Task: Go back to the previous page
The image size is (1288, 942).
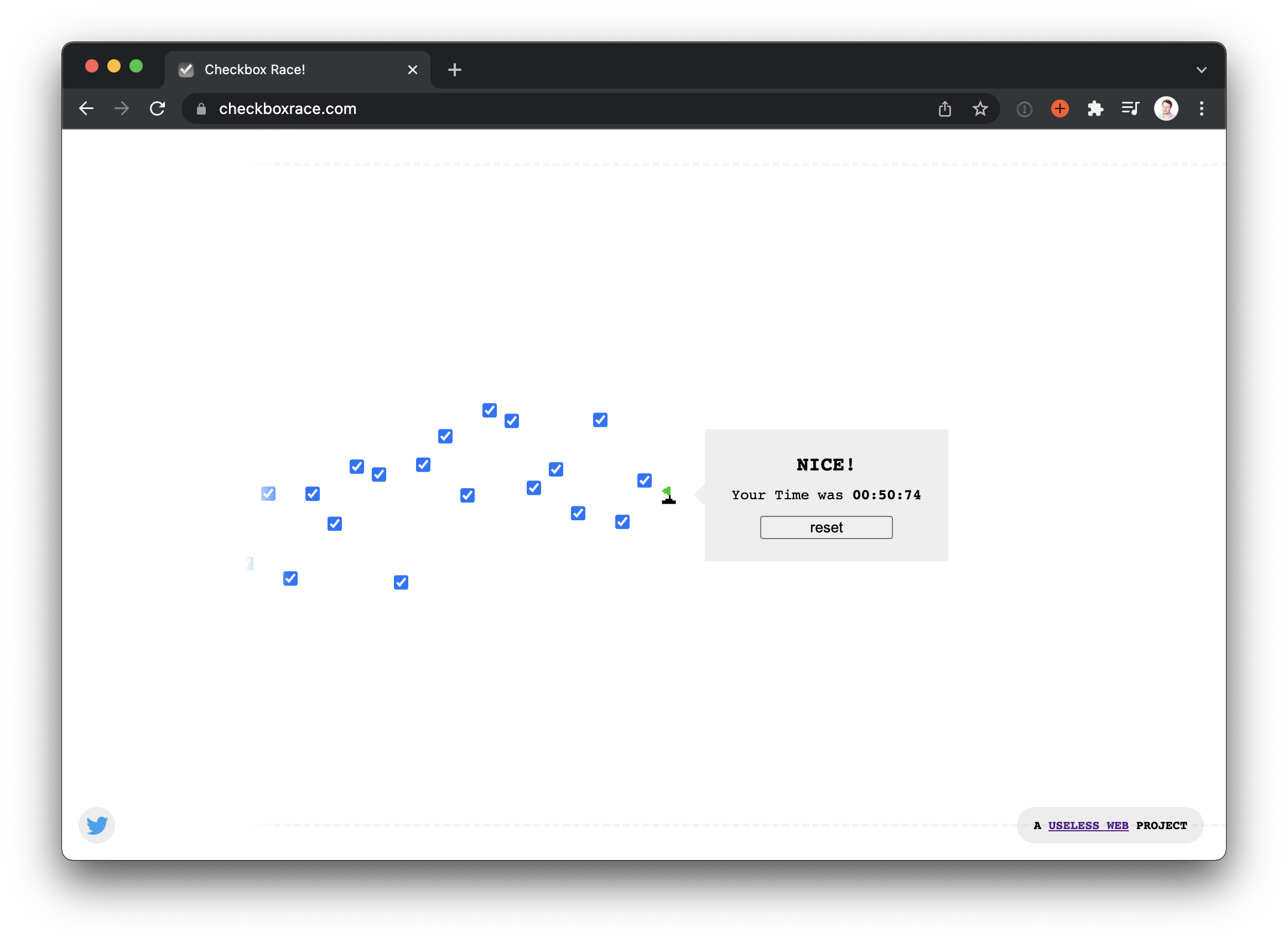Action: (86, 108)
